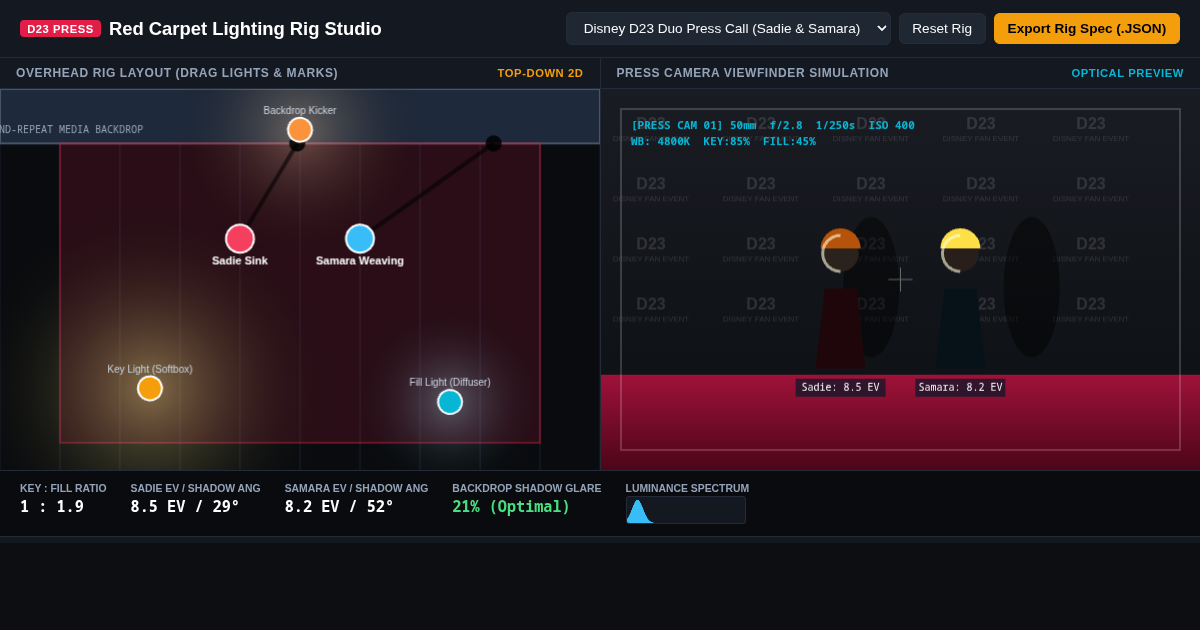Click Samara's head in the viewfinder
1200x630 pixels.
[960, 250]
